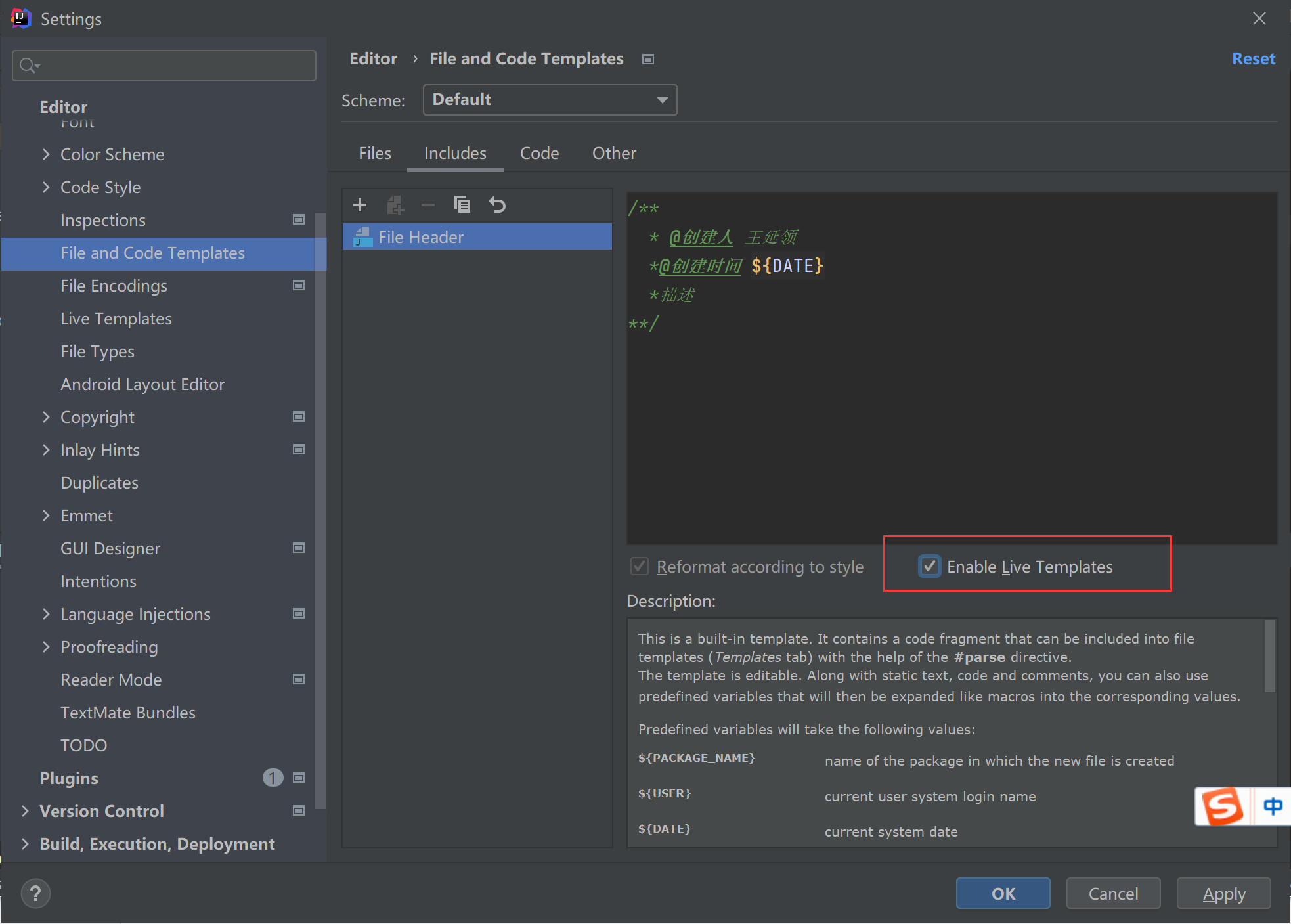
Task: Click the create child template icon
Action: click(395, 205)
